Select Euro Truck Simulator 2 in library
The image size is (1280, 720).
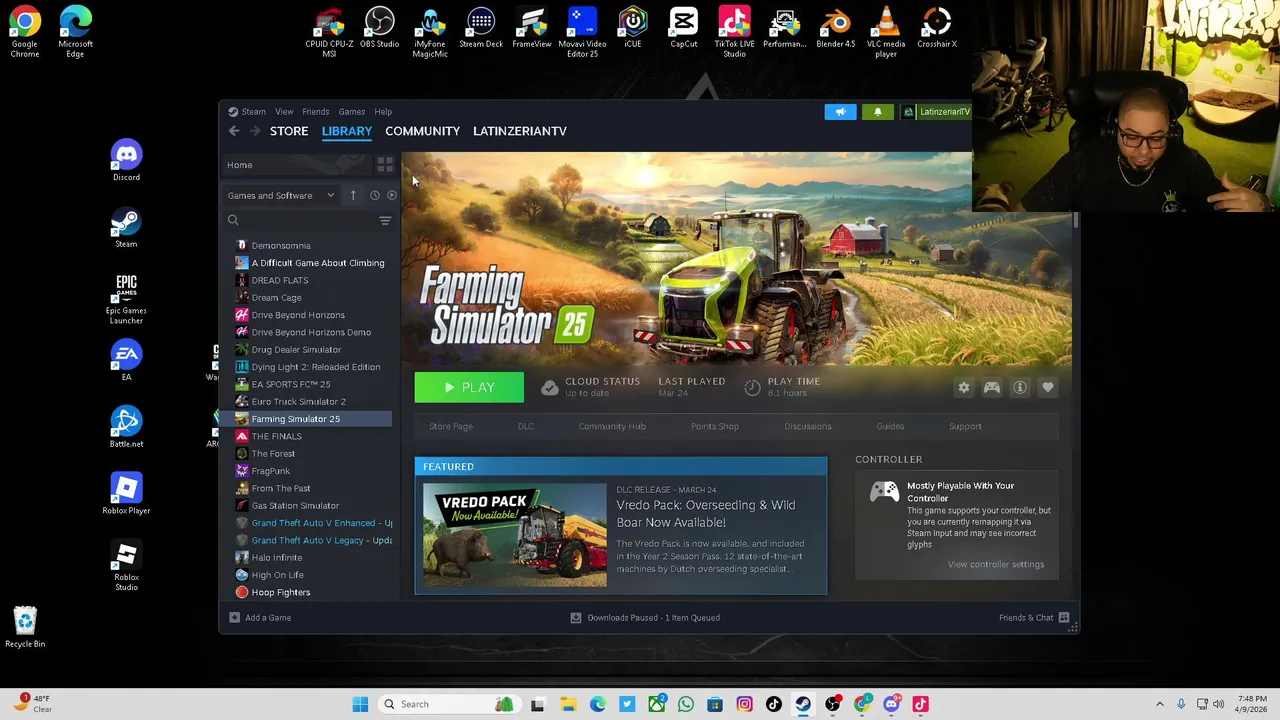click(x=308, y=402)
